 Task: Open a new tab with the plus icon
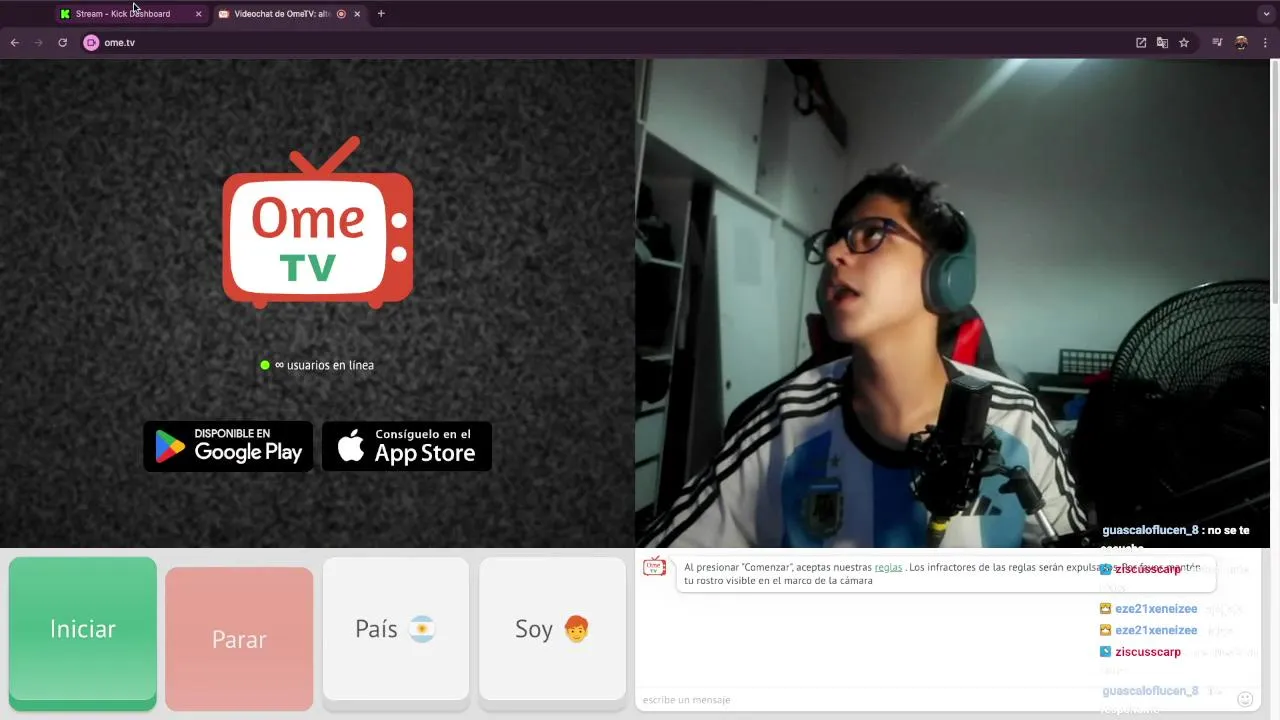pos(381,14)
